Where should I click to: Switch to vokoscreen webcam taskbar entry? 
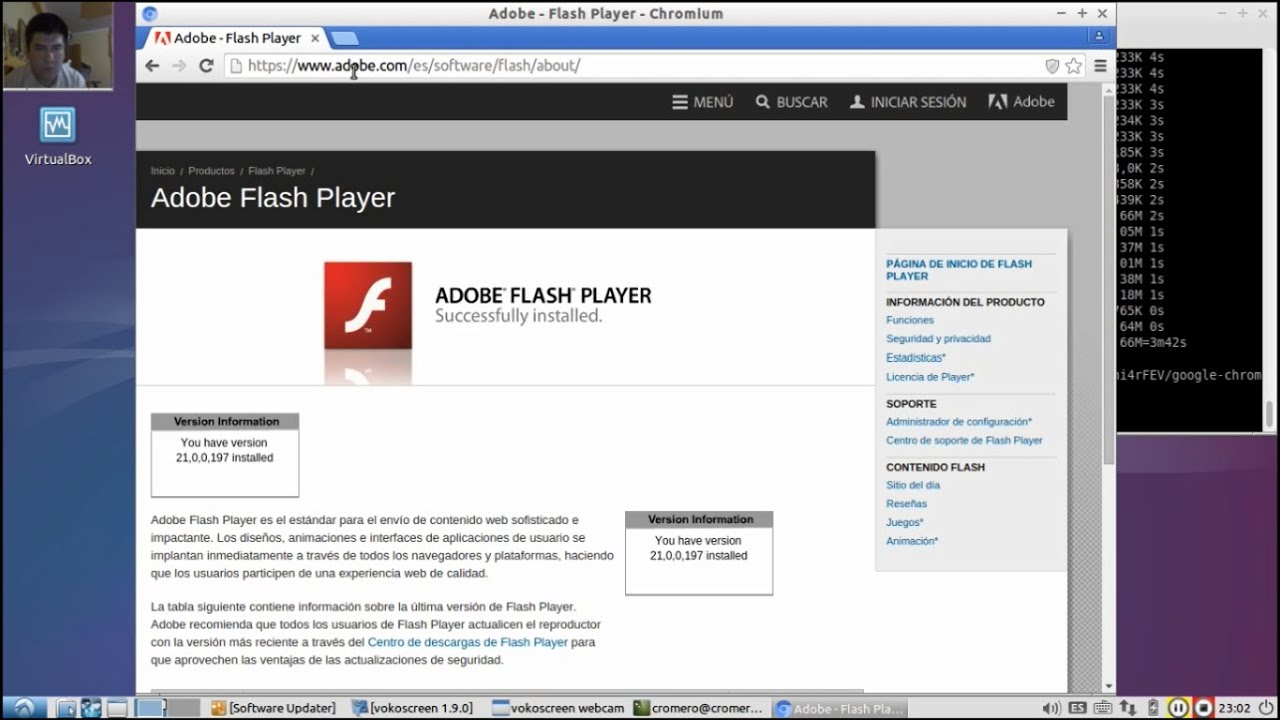(558, 708)
